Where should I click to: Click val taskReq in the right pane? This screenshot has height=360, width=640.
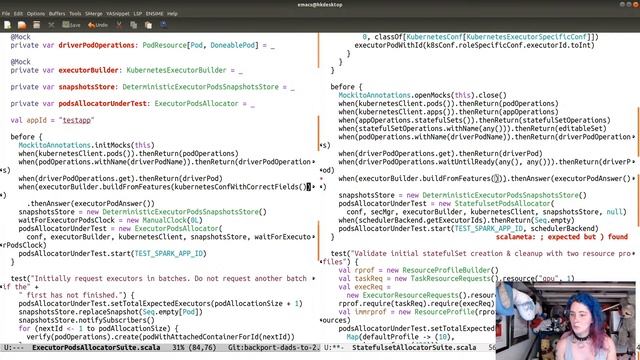[358, 279]
